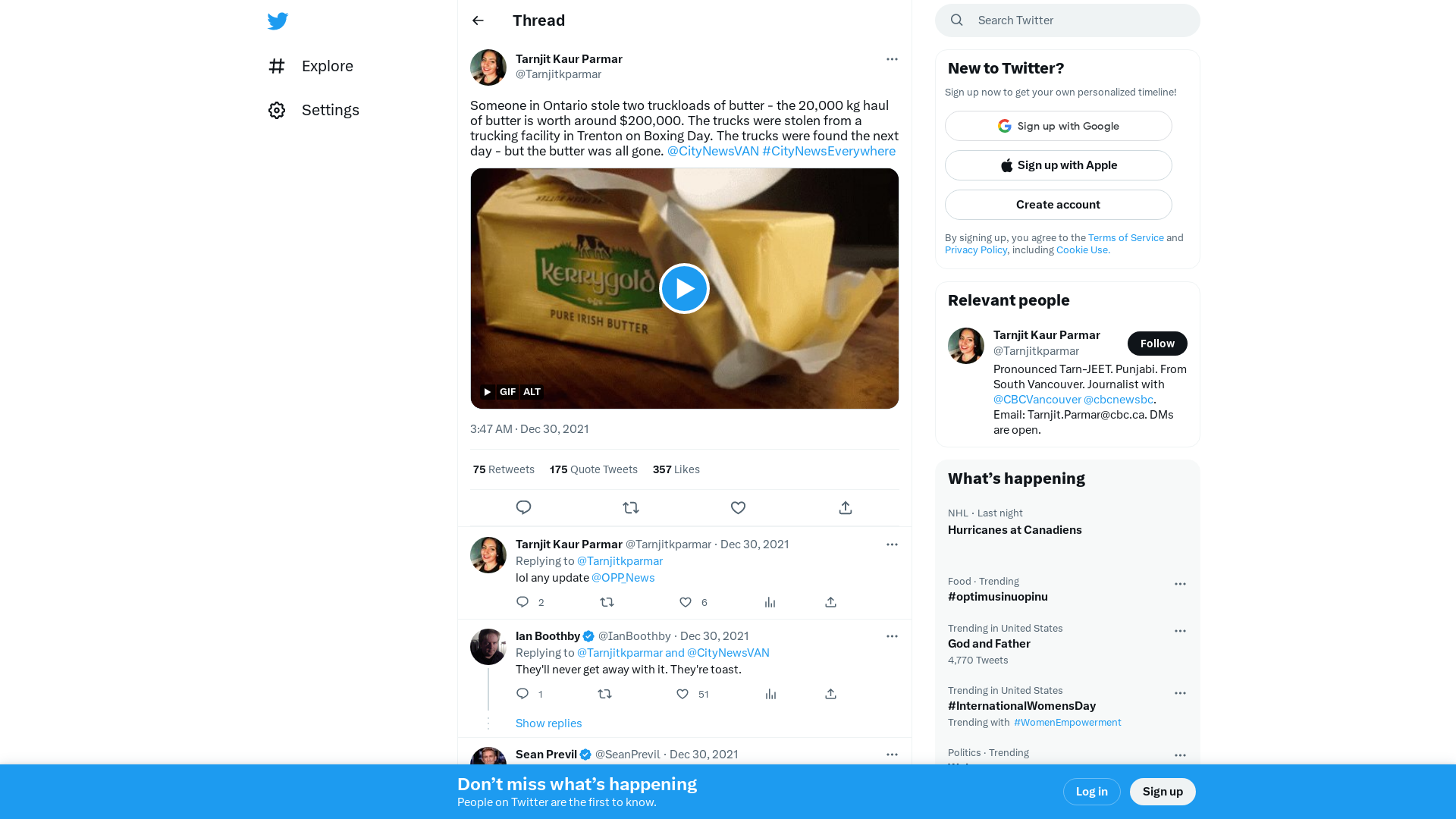
Task: Click the Twitter bird logo
Action: tap(278, 20)
